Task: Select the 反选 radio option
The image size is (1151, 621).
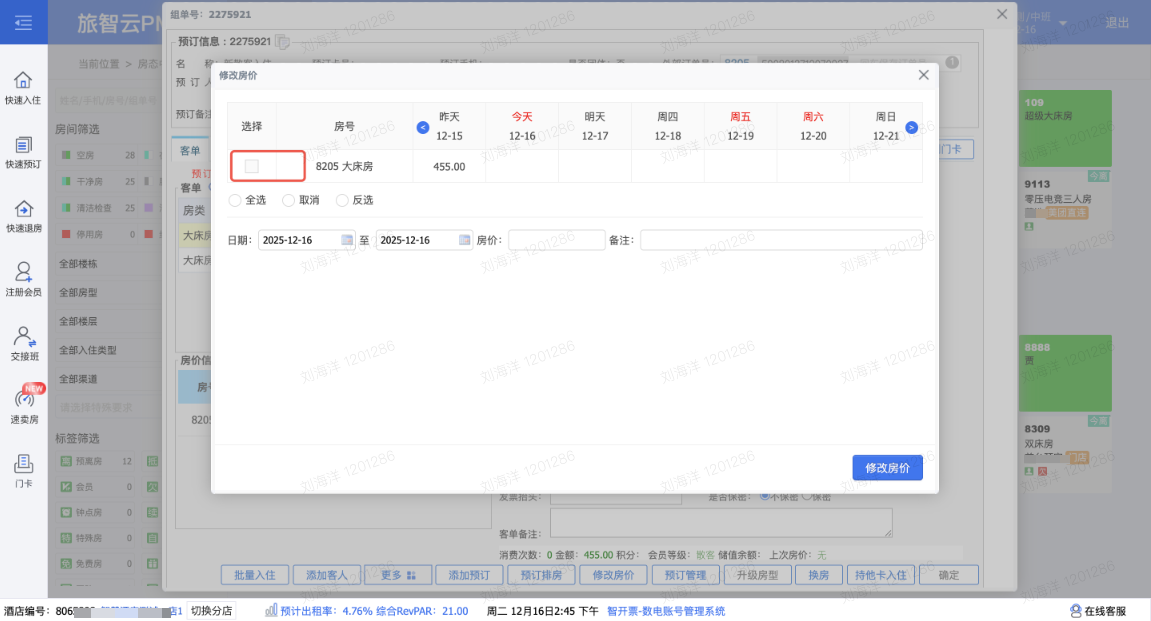Action: pyautogui.click(x=342, y=200)
